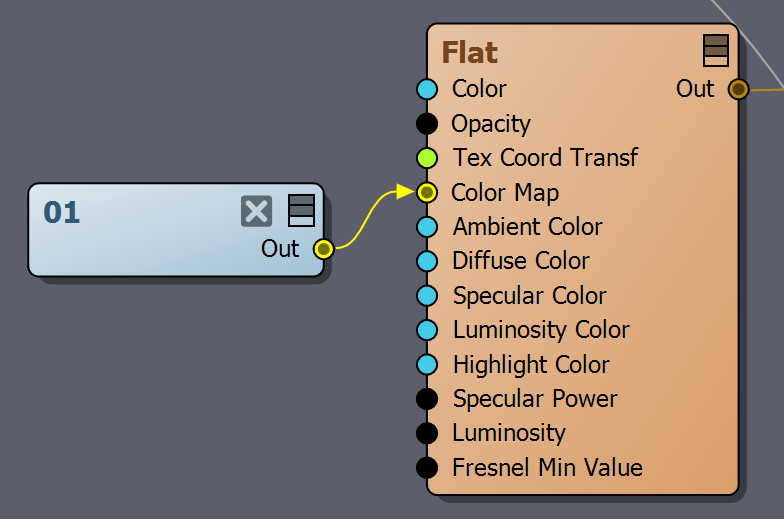Collapse the Flat node with its stacked-bars icon

click(x=716, y=50)
